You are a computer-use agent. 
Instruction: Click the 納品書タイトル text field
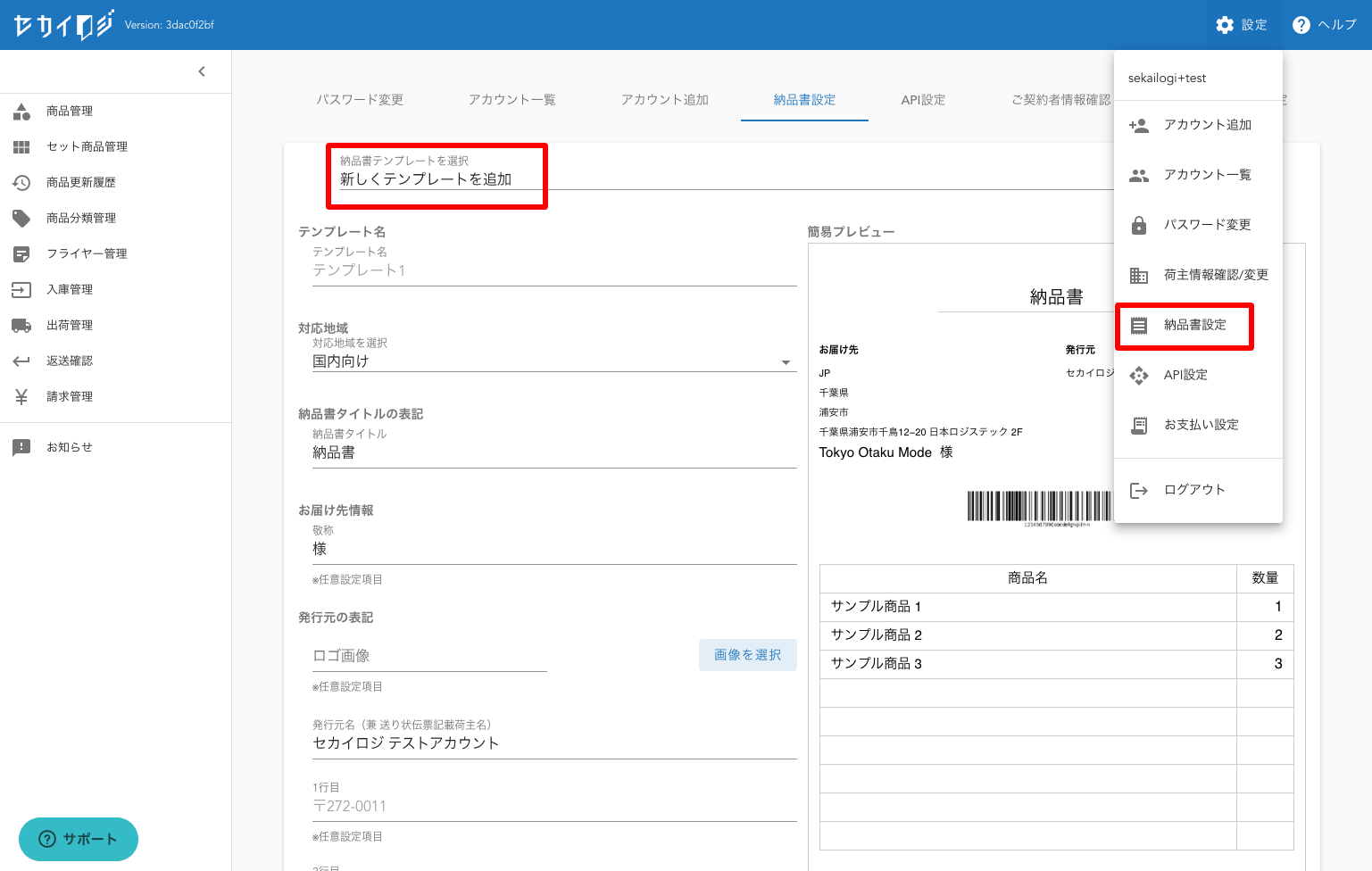[x=553, y=452]
